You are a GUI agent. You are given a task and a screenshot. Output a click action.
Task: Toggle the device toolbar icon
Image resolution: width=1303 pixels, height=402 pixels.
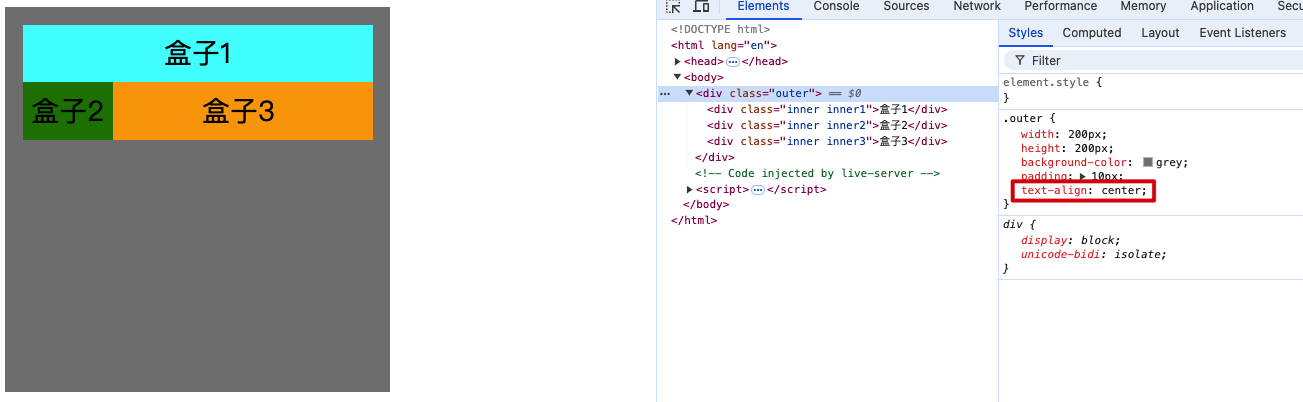(x=702, y=6)
